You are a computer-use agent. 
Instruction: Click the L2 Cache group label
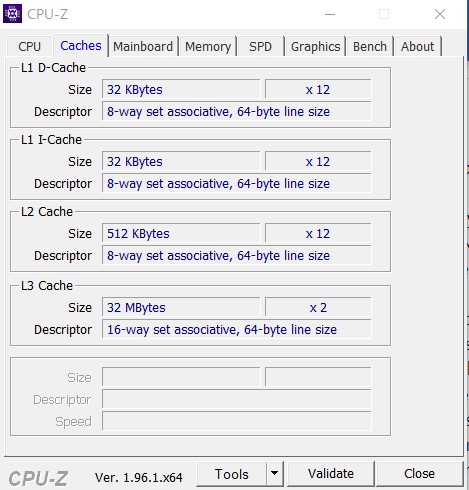coord(47,212)
